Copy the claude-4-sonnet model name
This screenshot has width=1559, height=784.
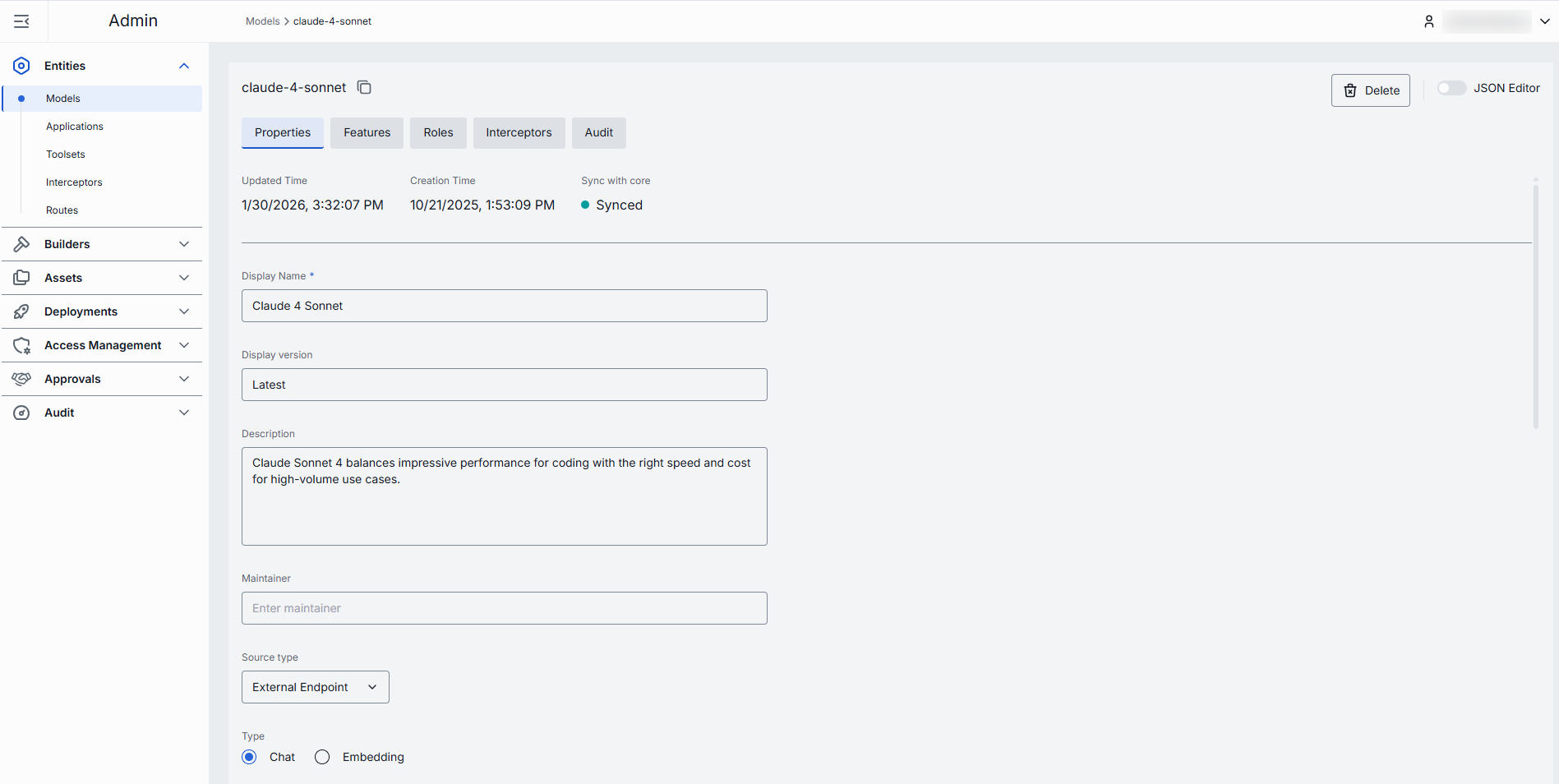(364, 88)
